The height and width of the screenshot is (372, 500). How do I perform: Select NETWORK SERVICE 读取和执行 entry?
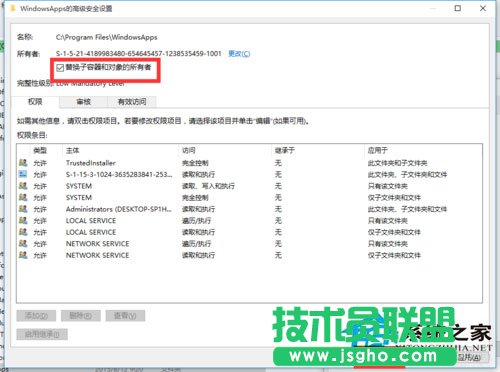pyautogui.click(x=249, y=255)
